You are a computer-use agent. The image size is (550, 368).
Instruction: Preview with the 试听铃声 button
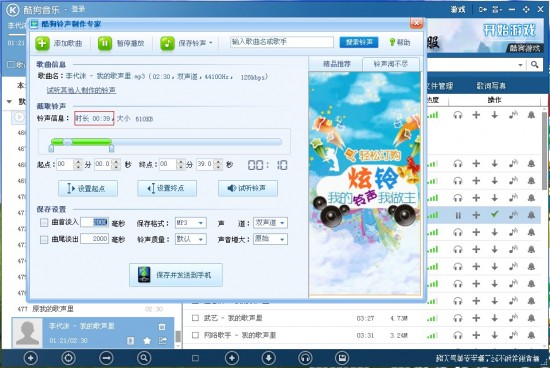[248, 188]
